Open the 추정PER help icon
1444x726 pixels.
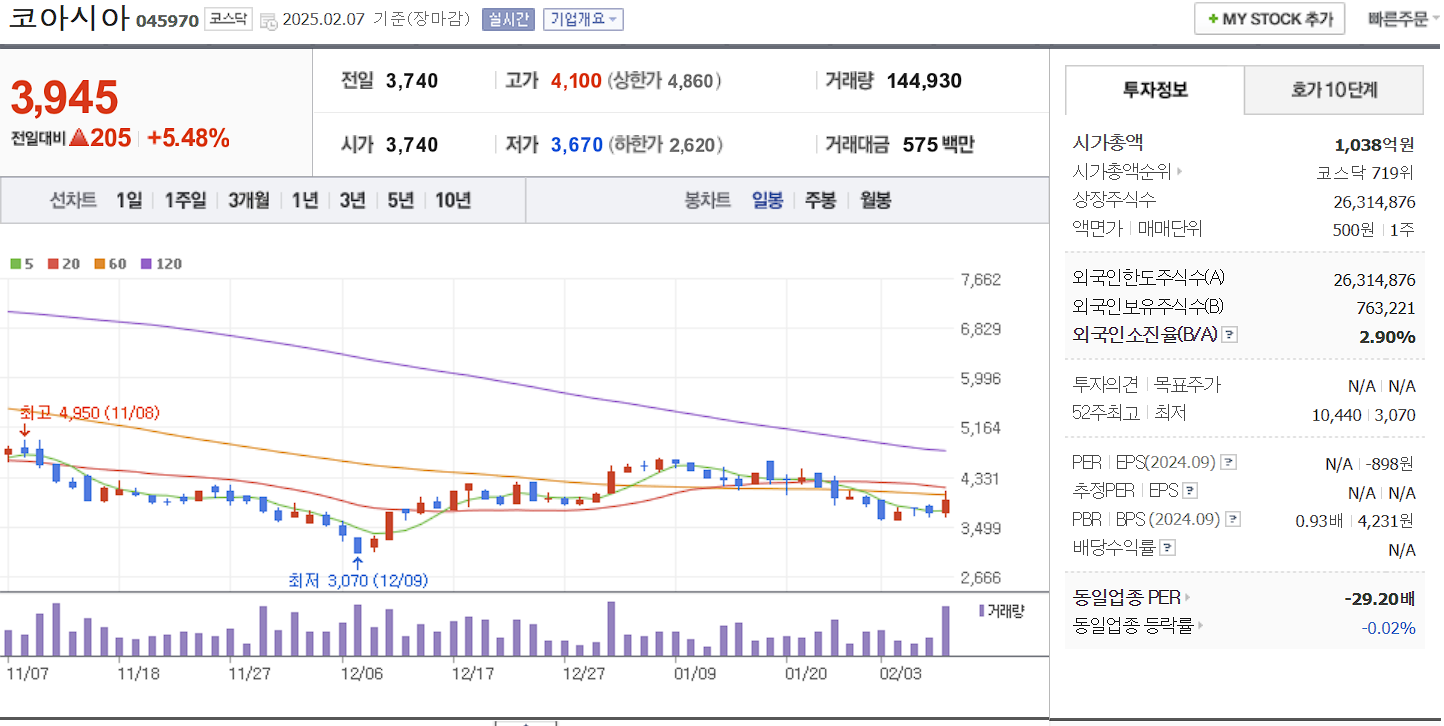click(1190, 490)
